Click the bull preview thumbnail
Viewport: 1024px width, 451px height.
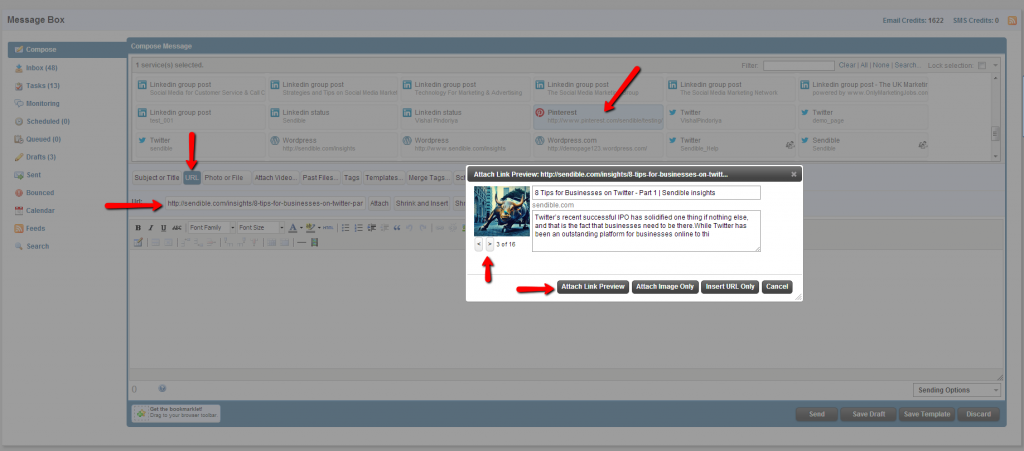(x=502, y=211)
